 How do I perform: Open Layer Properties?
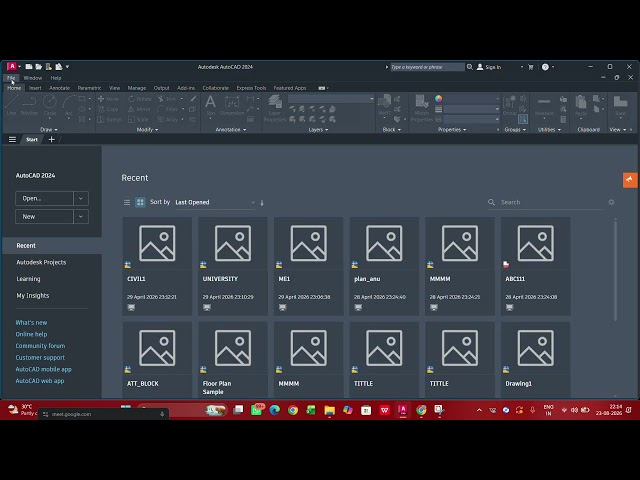click(x=275, y=108)
